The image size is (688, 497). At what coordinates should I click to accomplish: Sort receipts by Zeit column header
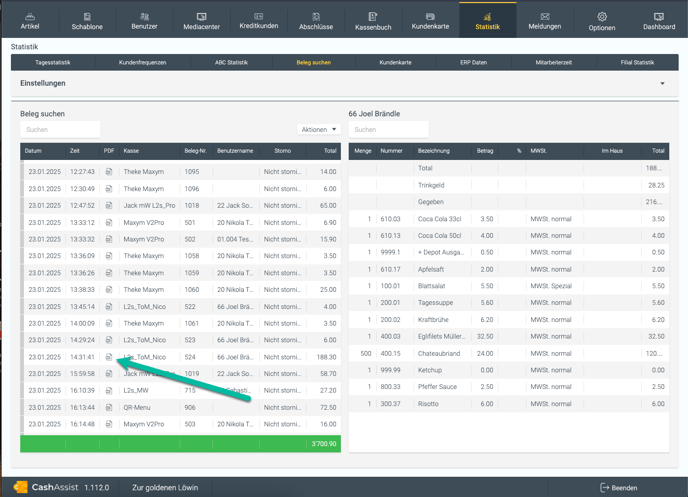tap(75, 151)
